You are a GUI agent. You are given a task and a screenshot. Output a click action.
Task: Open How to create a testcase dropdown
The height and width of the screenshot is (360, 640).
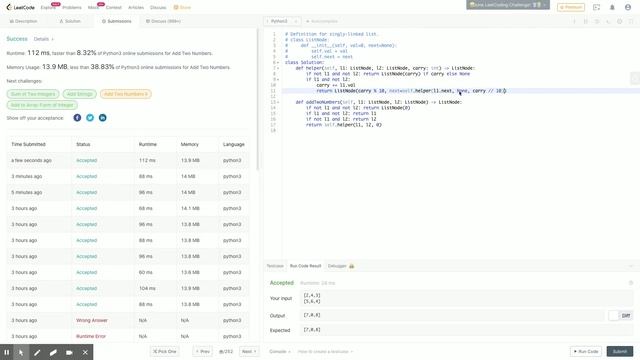tap(325, 351)
